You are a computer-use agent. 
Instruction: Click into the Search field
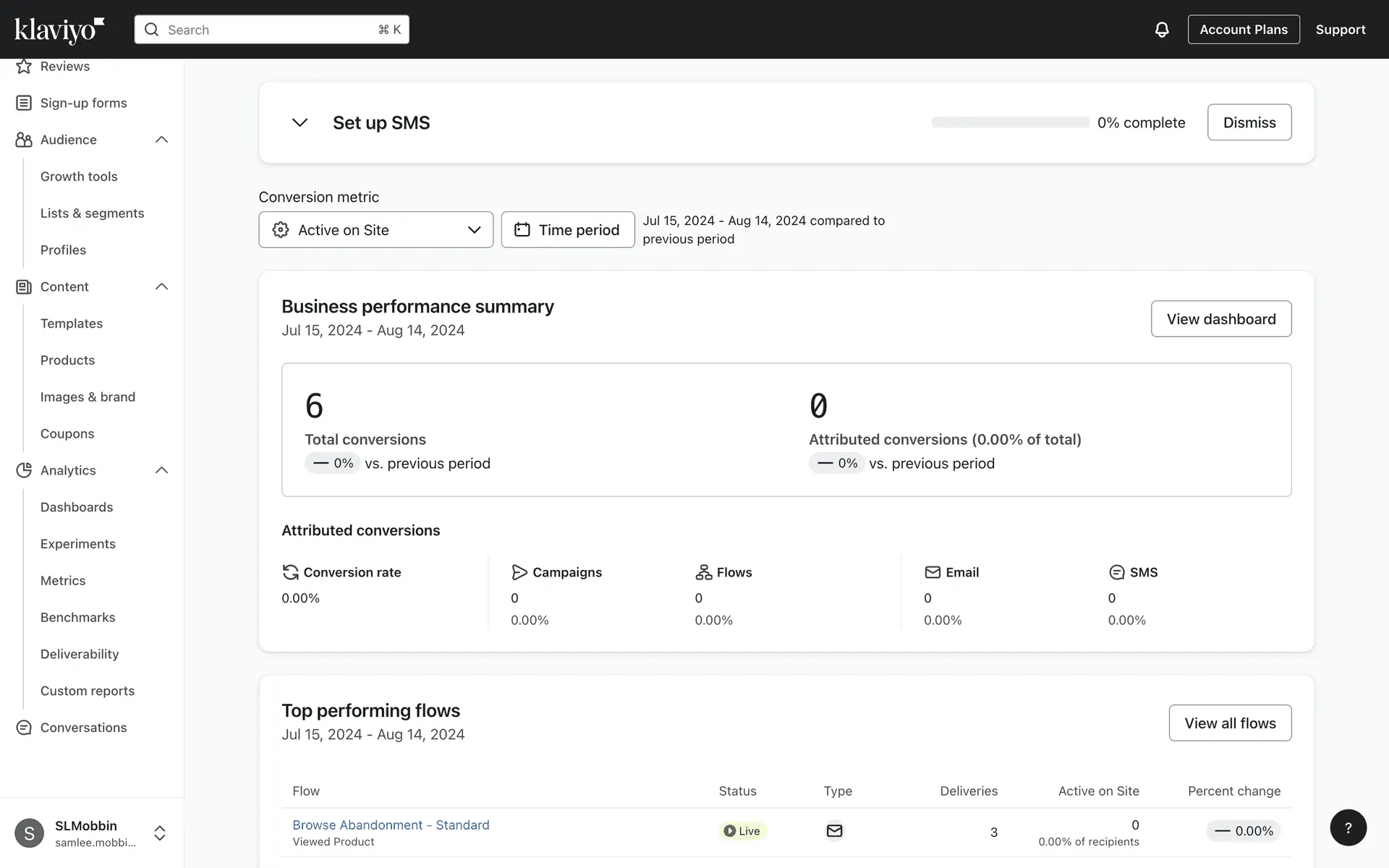click(271, 30)
